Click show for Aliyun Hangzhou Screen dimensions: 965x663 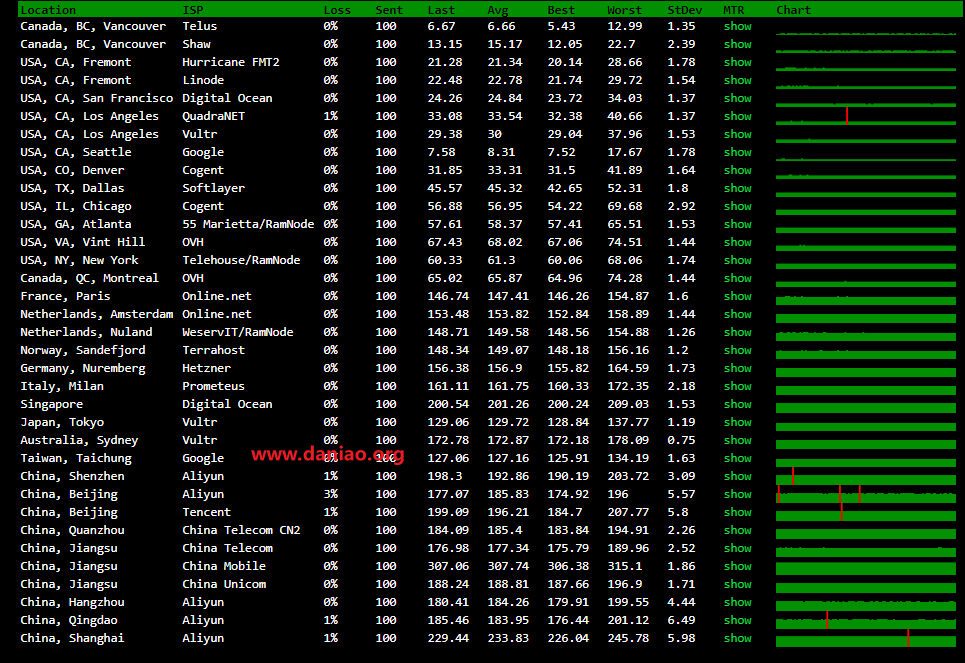[x=737, y=603]
